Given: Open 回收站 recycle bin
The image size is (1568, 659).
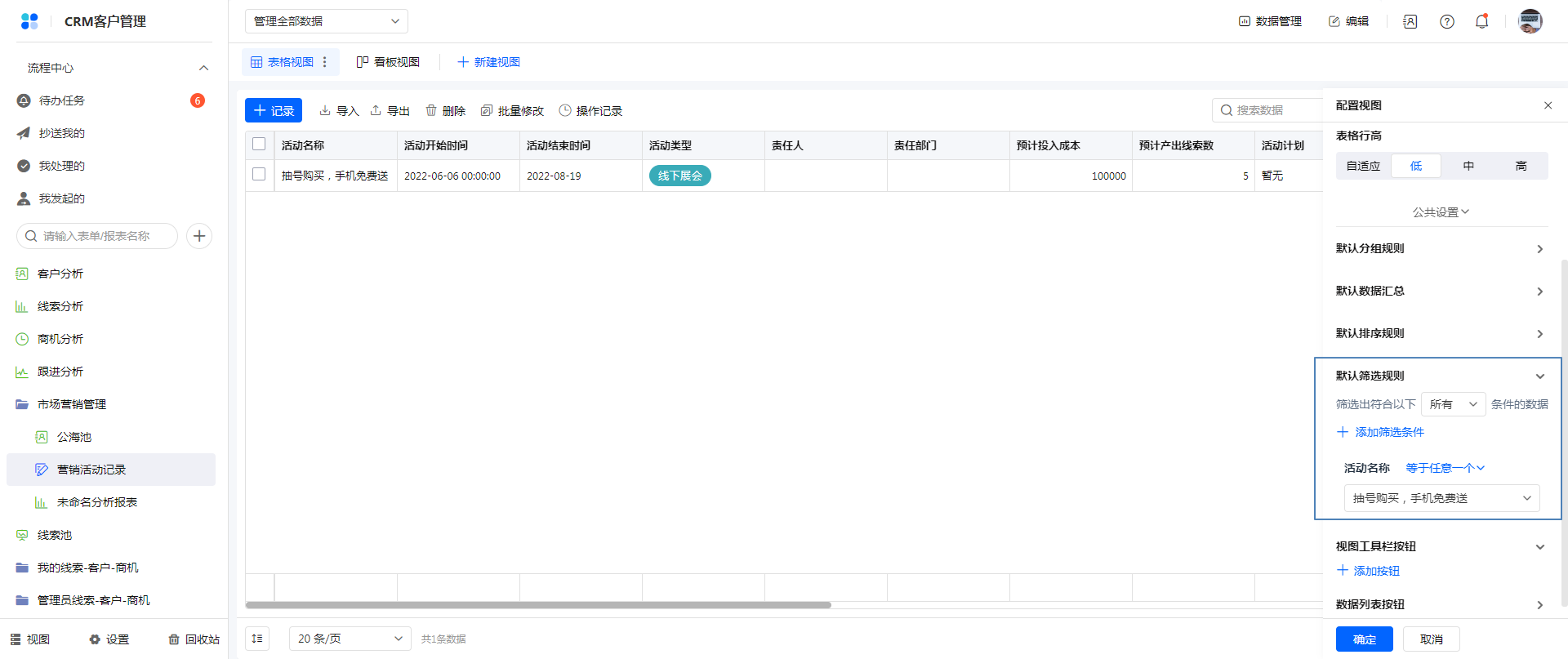Looking at the screenshot, I should pyautogui.click(x=194, y=639).
